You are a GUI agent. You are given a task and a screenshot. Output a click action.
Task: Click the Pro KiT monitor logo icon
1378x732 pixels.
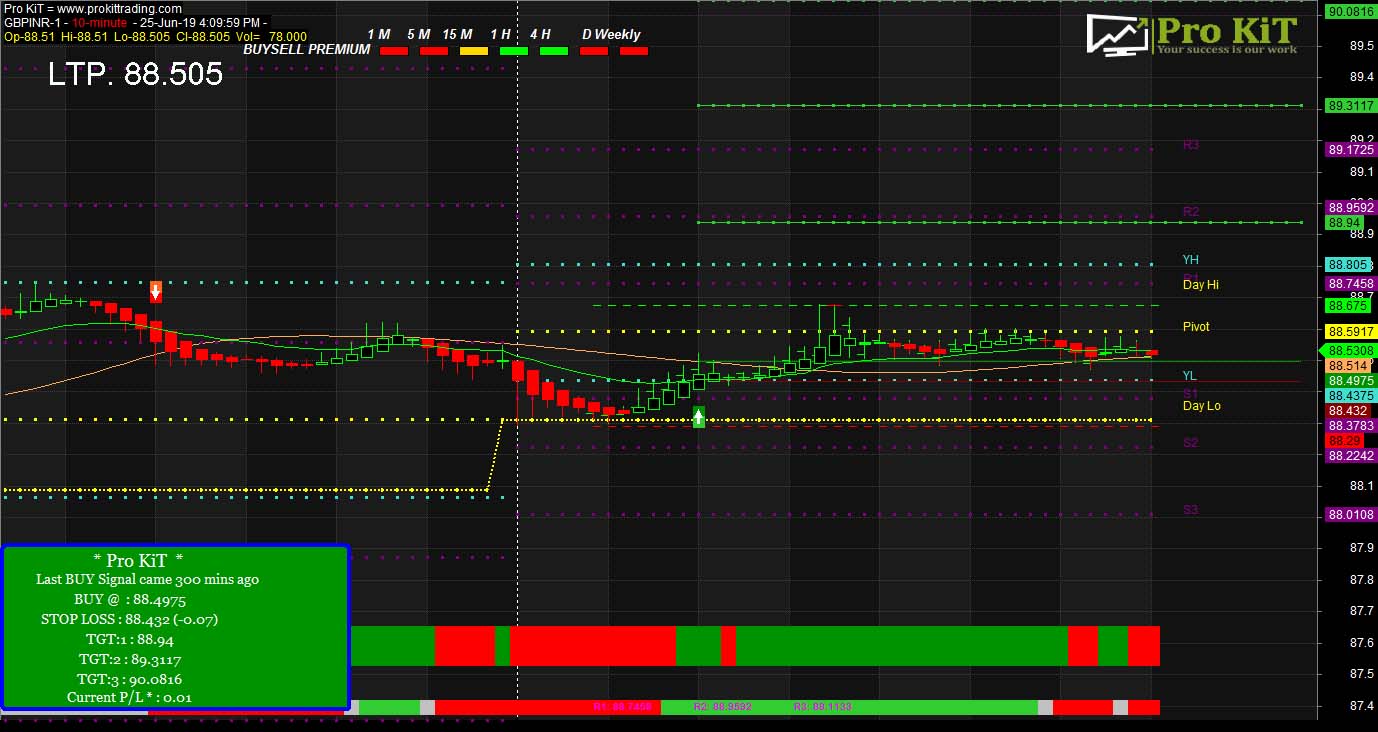[1117, 35]
